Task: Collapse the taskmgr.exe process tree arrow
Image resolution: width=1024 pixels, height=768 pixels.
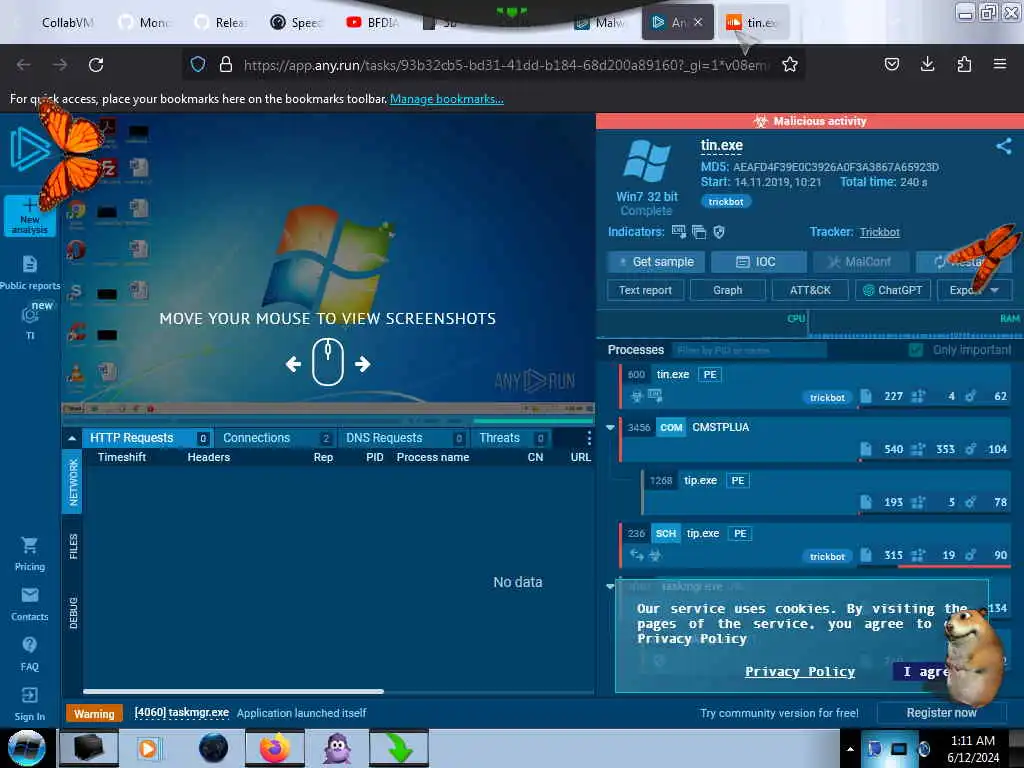Action: 610,586
